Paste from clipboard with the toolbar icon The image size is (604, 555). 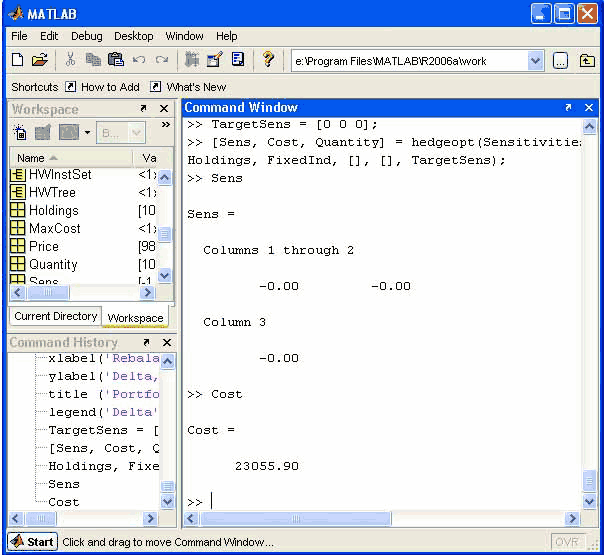[116, 60]
